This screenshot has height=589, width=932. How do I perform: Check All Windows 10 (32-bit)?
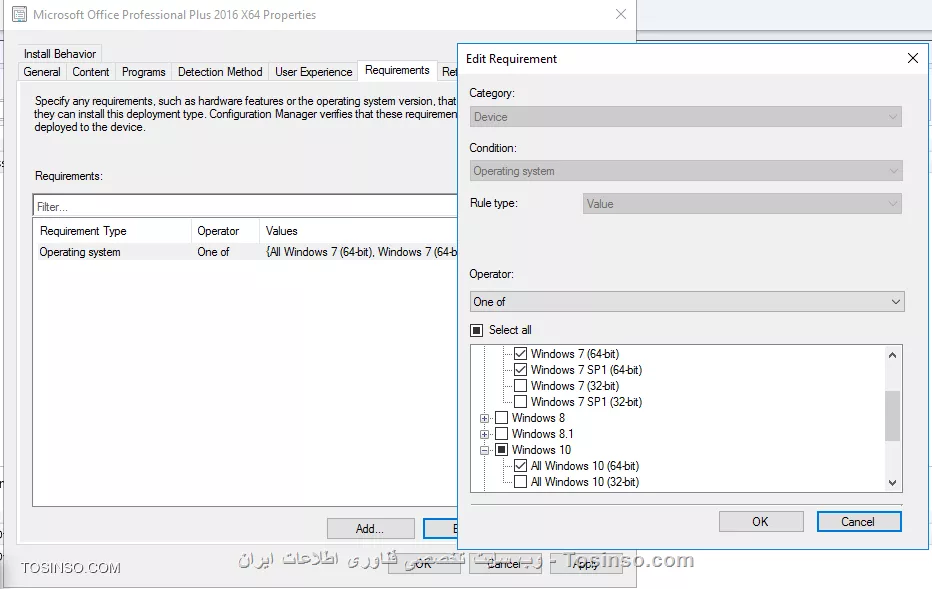tap(520, 482)
